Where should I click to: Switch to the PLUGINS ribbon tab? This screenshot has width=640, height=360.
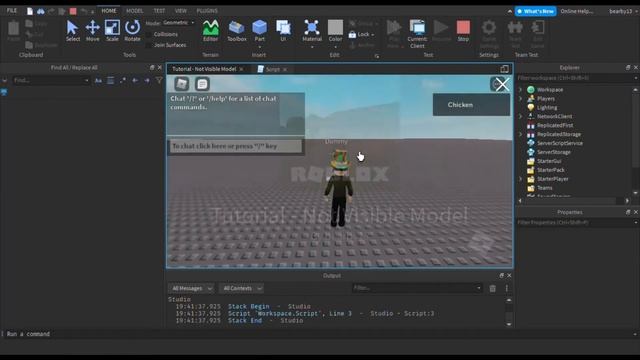(x=207, y=11)
